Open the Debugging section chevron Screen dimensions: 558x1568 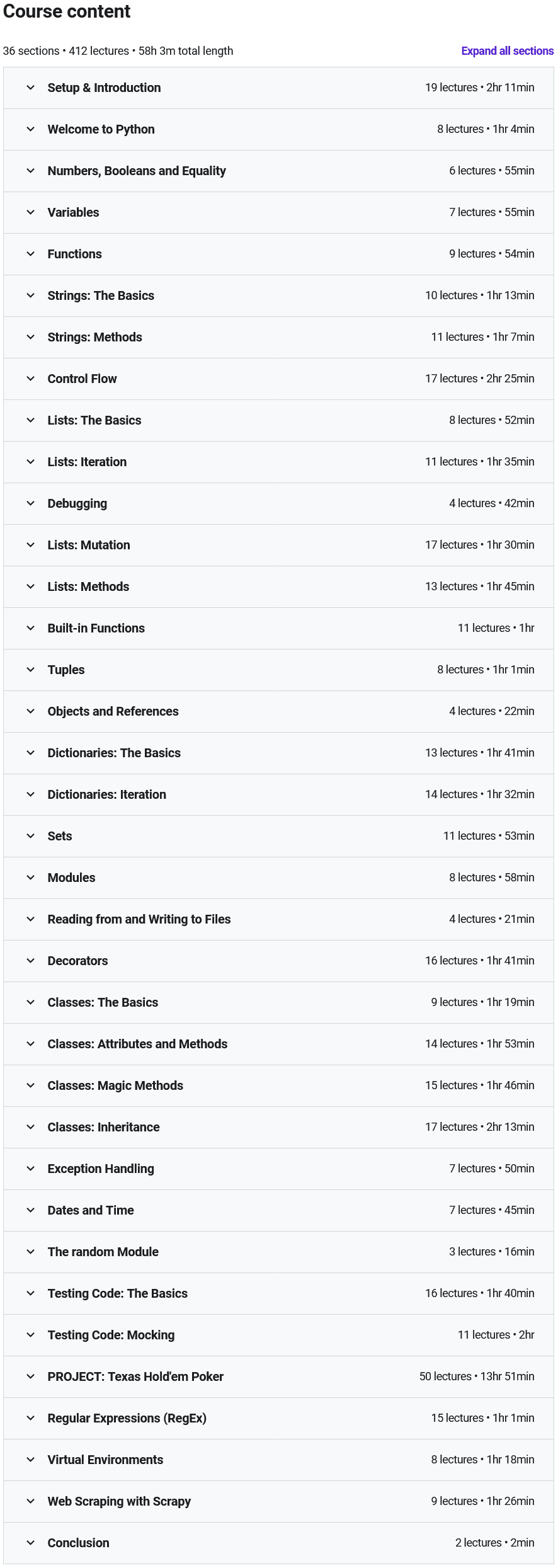[x=30, y=503]
